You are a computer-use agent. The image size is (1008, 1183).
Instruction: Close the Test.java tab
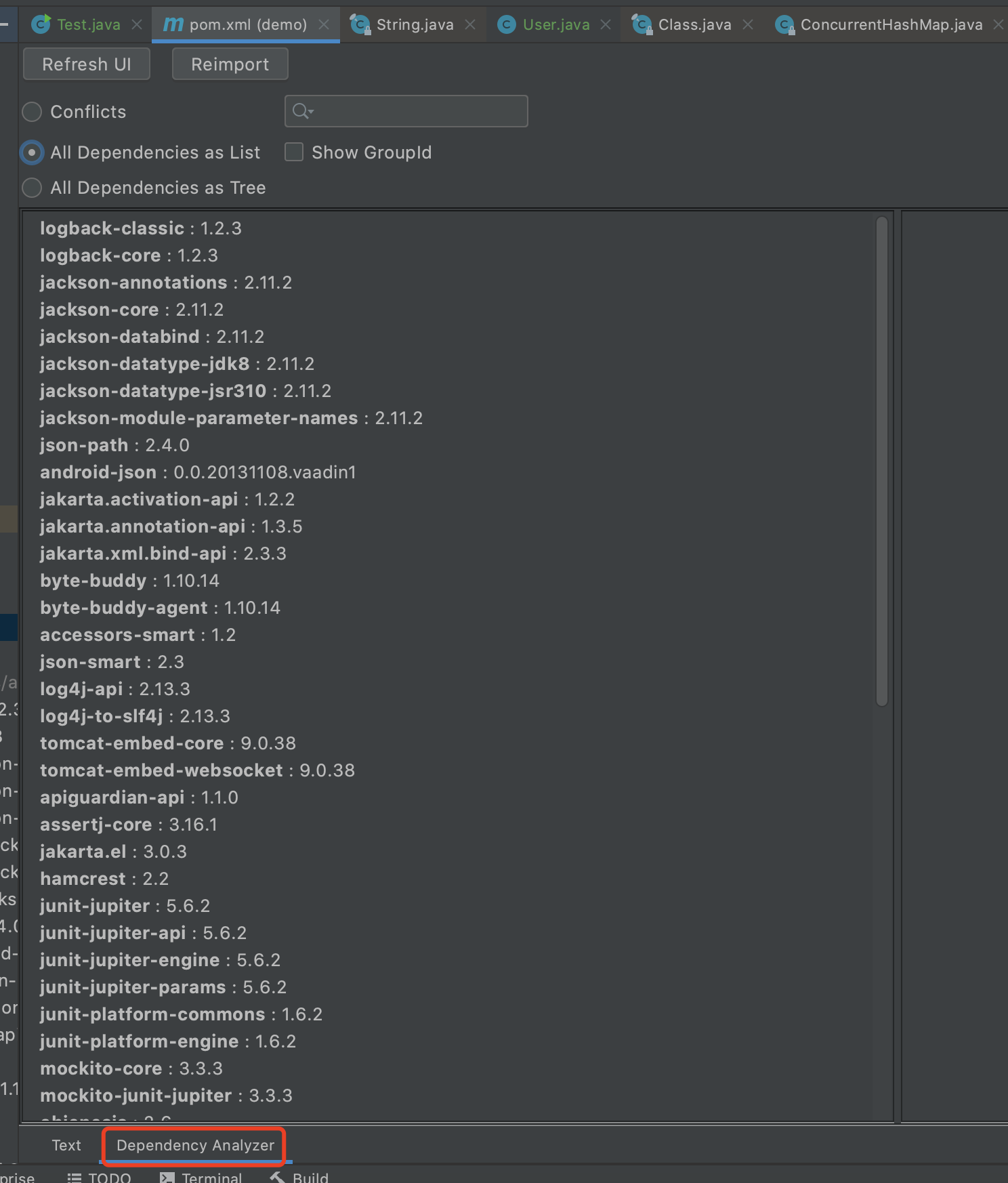(137, 25)
